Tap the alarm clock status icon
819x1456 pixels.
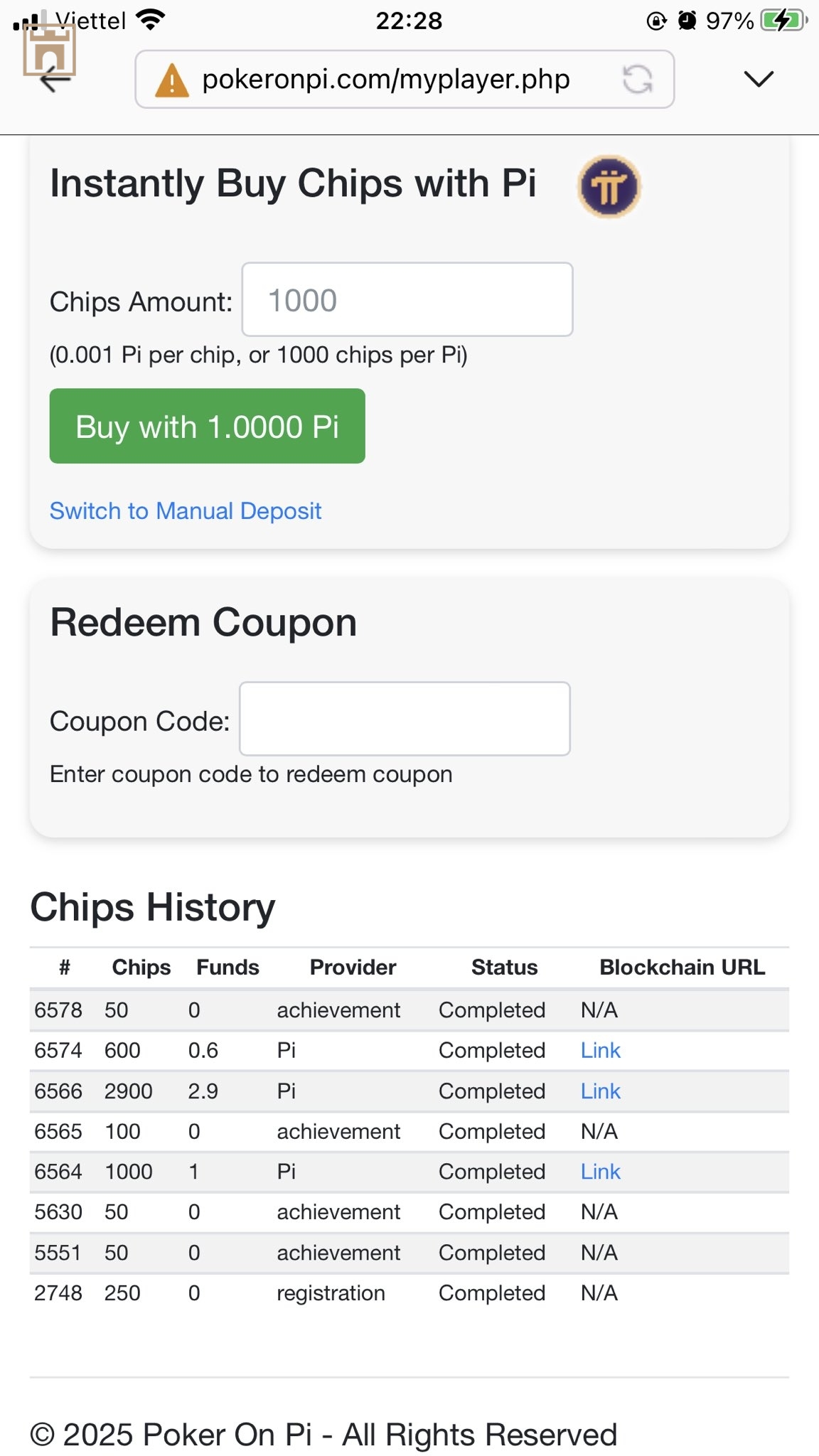point(687,21)
